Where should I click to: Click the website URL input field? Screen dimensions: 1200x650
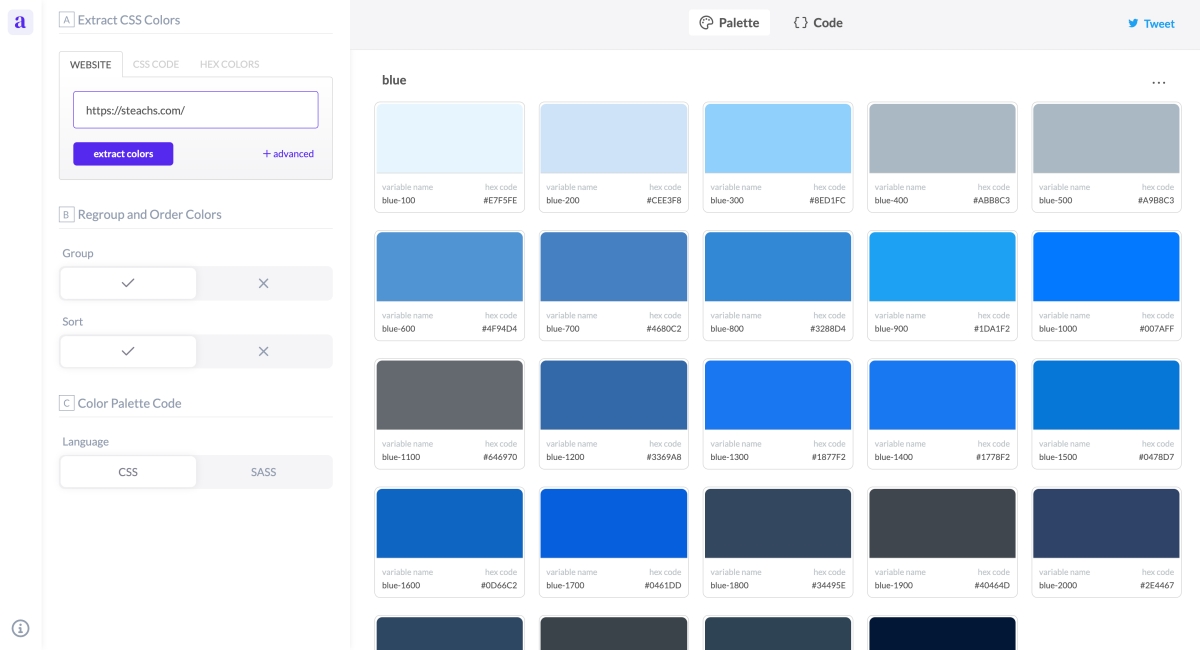point(195,110)
